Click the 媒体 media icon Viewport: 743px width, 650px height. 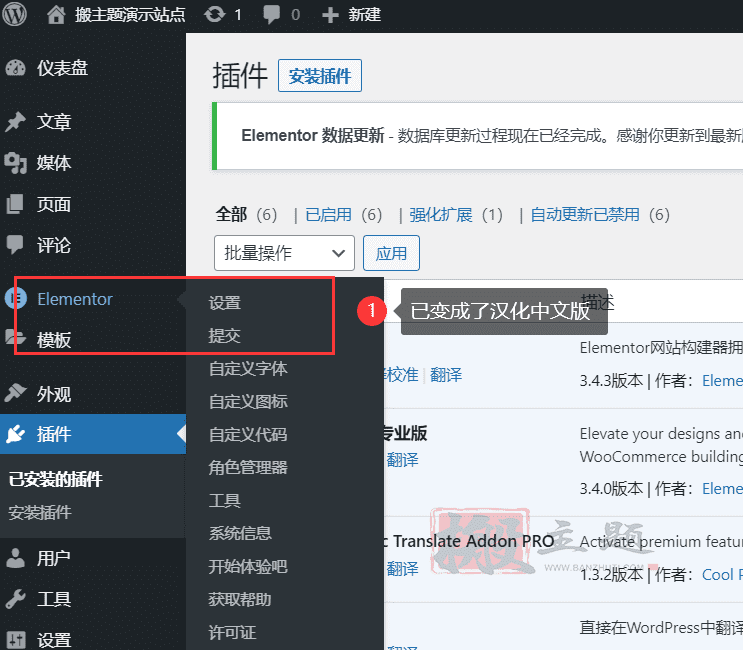(15, 163)
